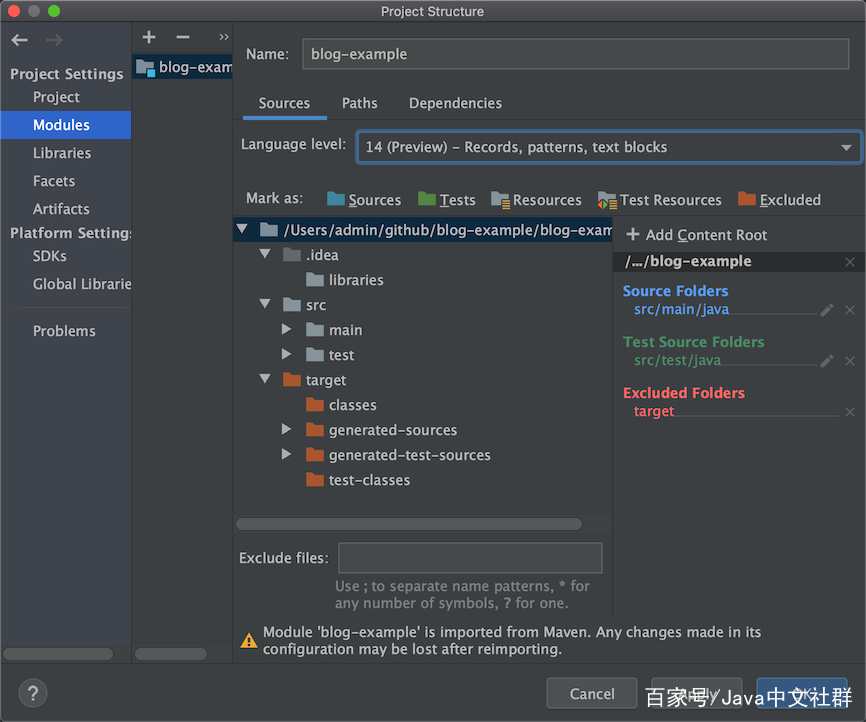Screen dimensions: 866x722
Task: Click the Exclude files input field
Action: pyautogui.click(x=470, y=558)
